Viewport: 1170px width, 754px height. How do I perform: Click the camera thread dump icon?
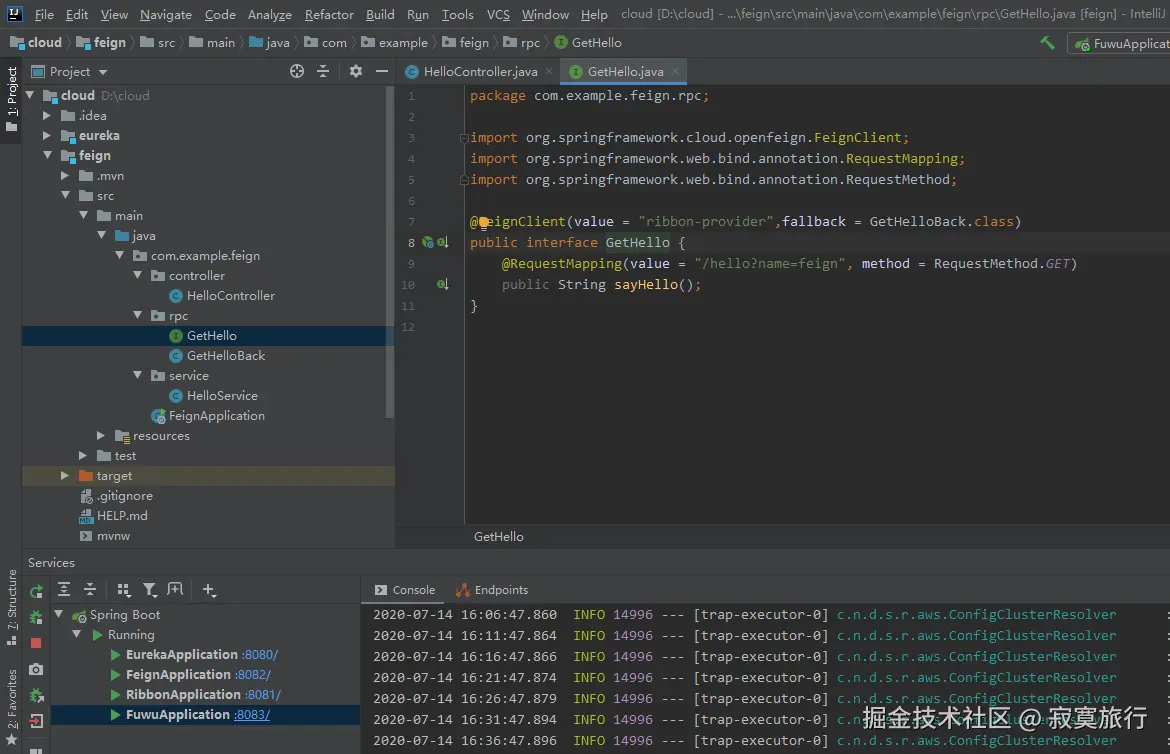[x=36, y=669]
